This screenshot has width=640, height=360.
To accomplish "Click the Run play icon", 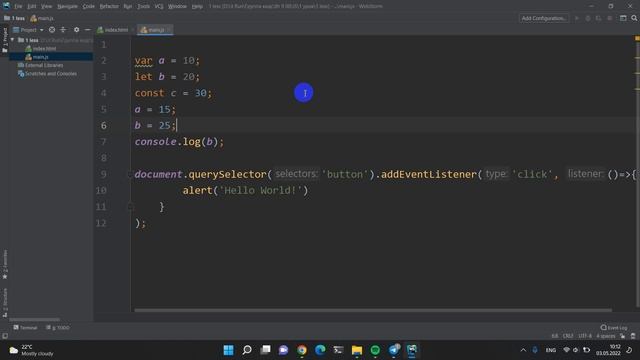I will point(577,18).
